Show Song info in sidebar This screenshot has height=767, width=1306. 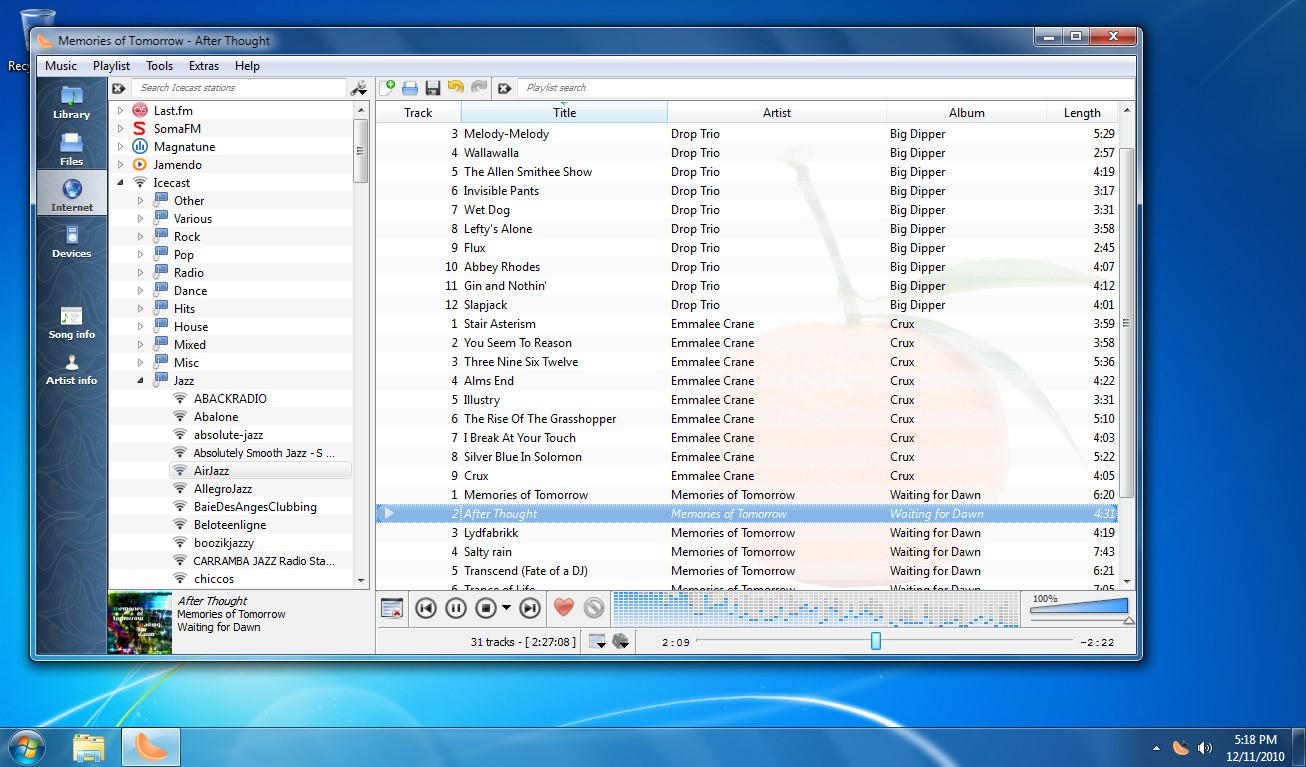point(72,322)
